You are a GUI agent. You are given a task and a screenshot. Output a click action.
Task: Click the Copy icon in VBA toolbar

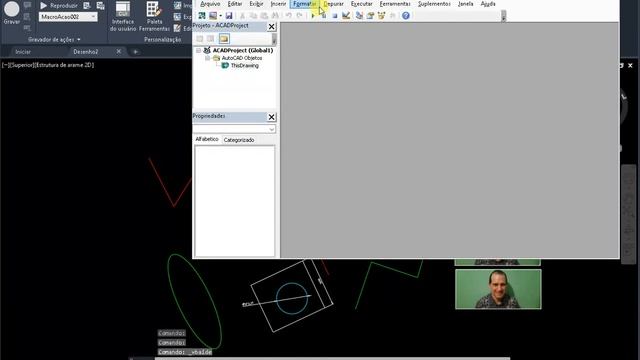(253, 16)
